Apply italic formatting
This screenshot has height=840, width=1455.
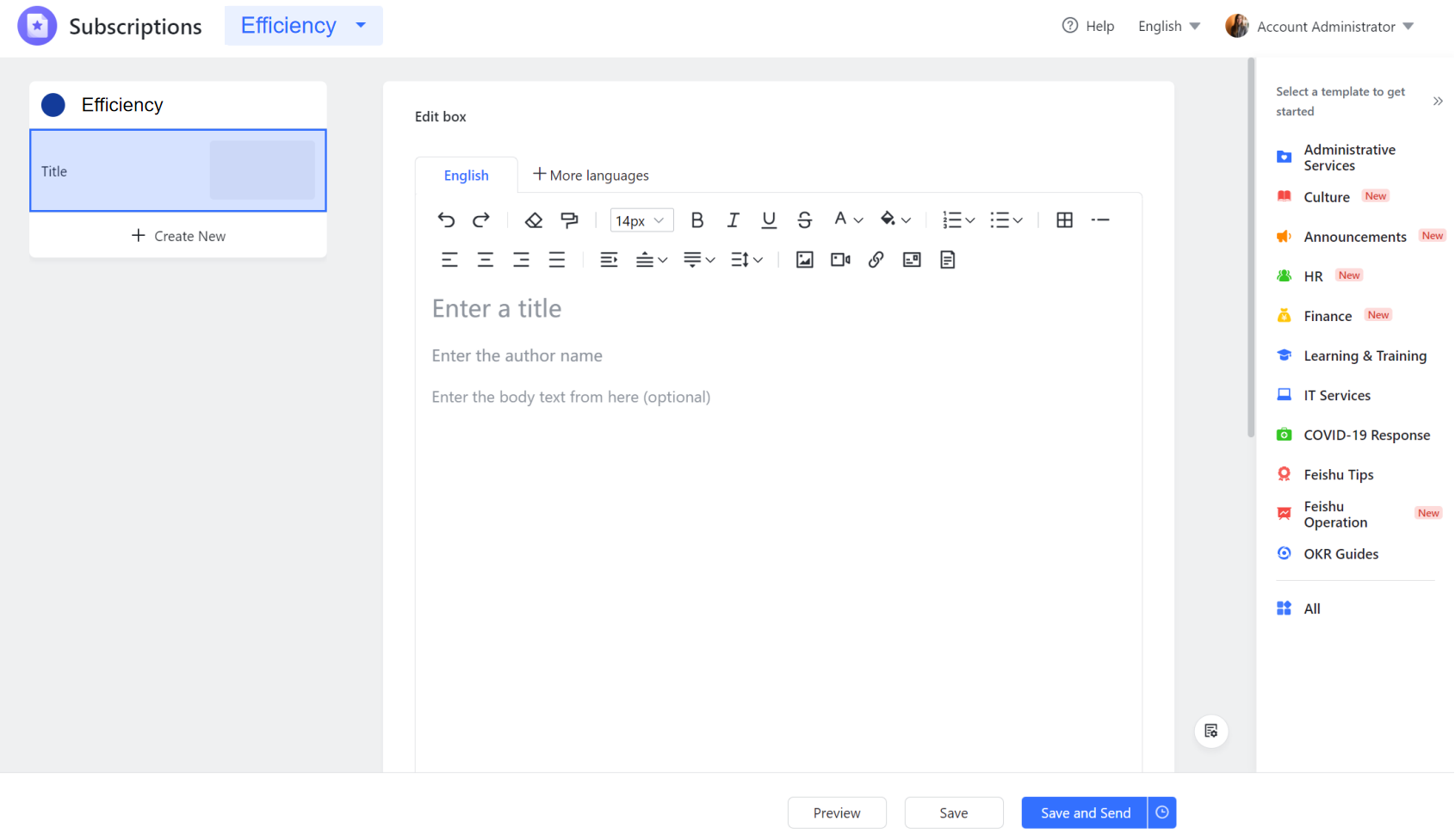[733, 219]
